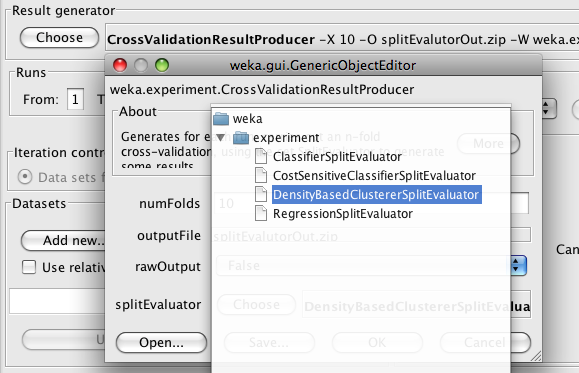Screen dimensions: 579x373
Task: Click the RegressionSplitEvaluator file icon
Action: [261, 213]
